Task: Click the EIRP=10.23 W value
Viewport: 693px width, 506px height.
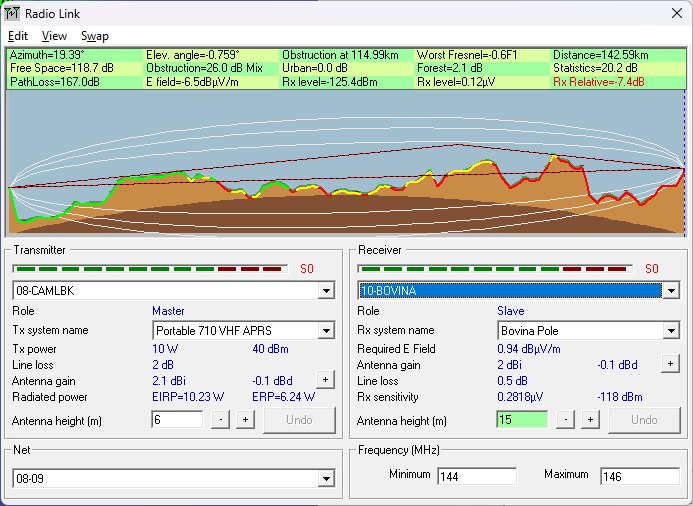Action: pyautogui.click(x=188, y=396)
